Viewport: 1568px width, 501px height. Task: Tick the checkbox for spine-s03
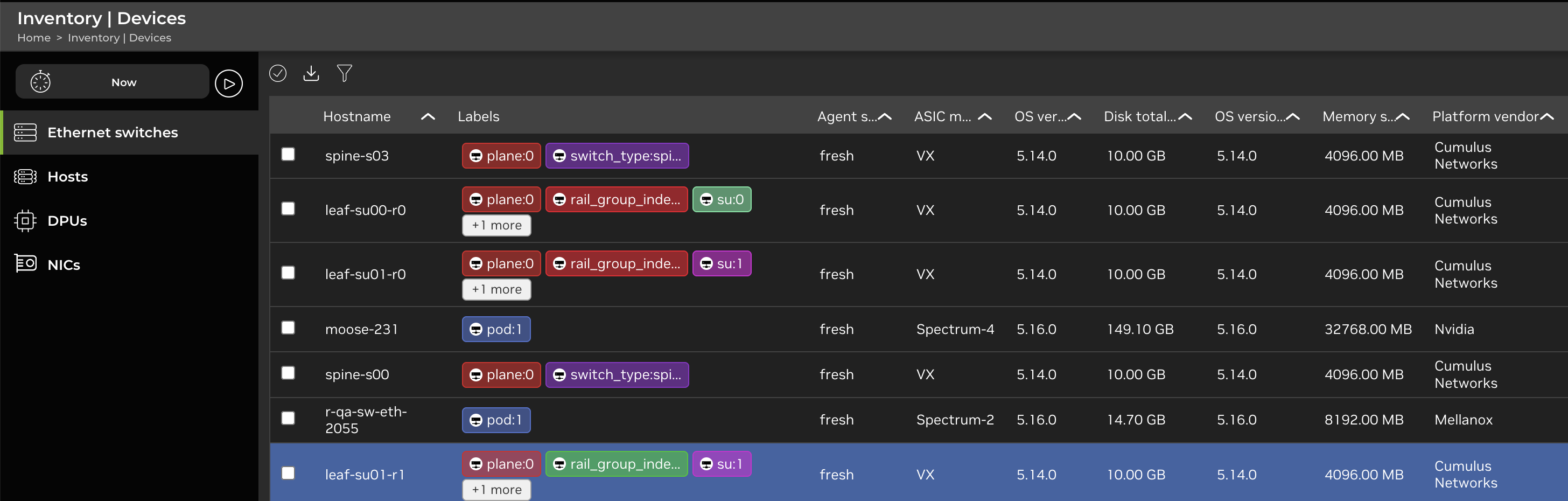point(288,155)
